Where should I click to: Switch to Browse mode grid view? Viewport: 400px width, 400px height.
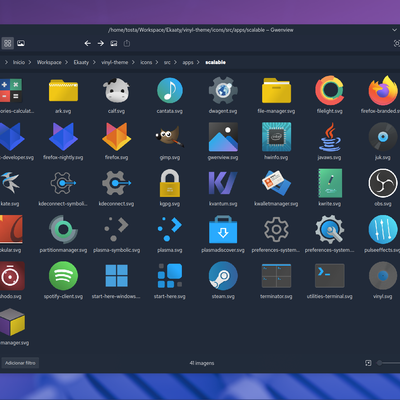click(x=8, y=43)
